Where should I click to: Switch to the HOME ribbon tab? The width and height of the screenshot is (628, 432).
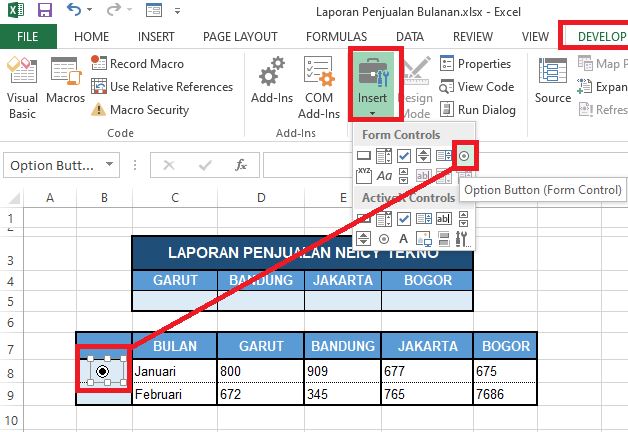click(x=91, y=36)
